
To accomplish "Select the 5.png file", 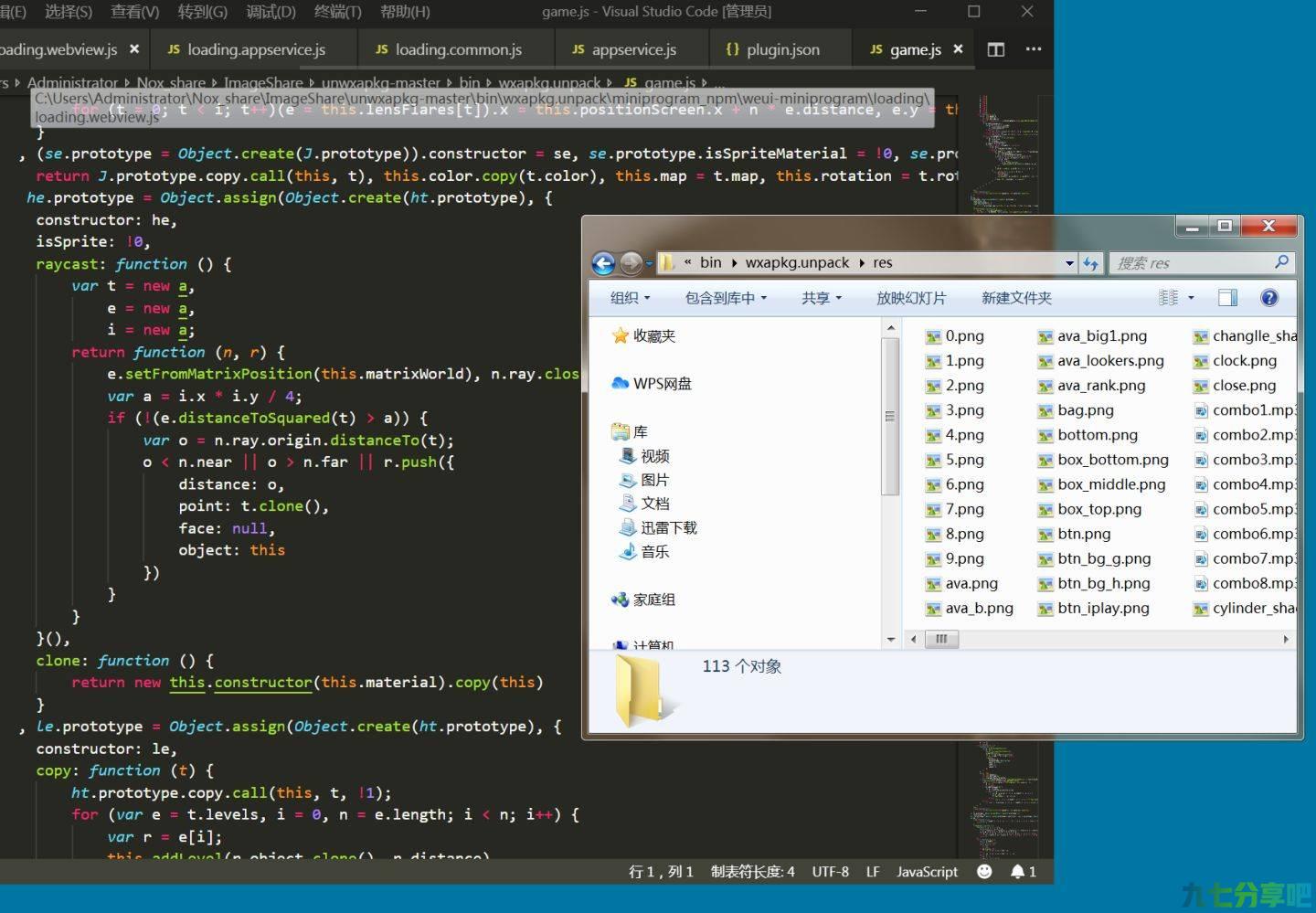I will click(x=955, y=459).
